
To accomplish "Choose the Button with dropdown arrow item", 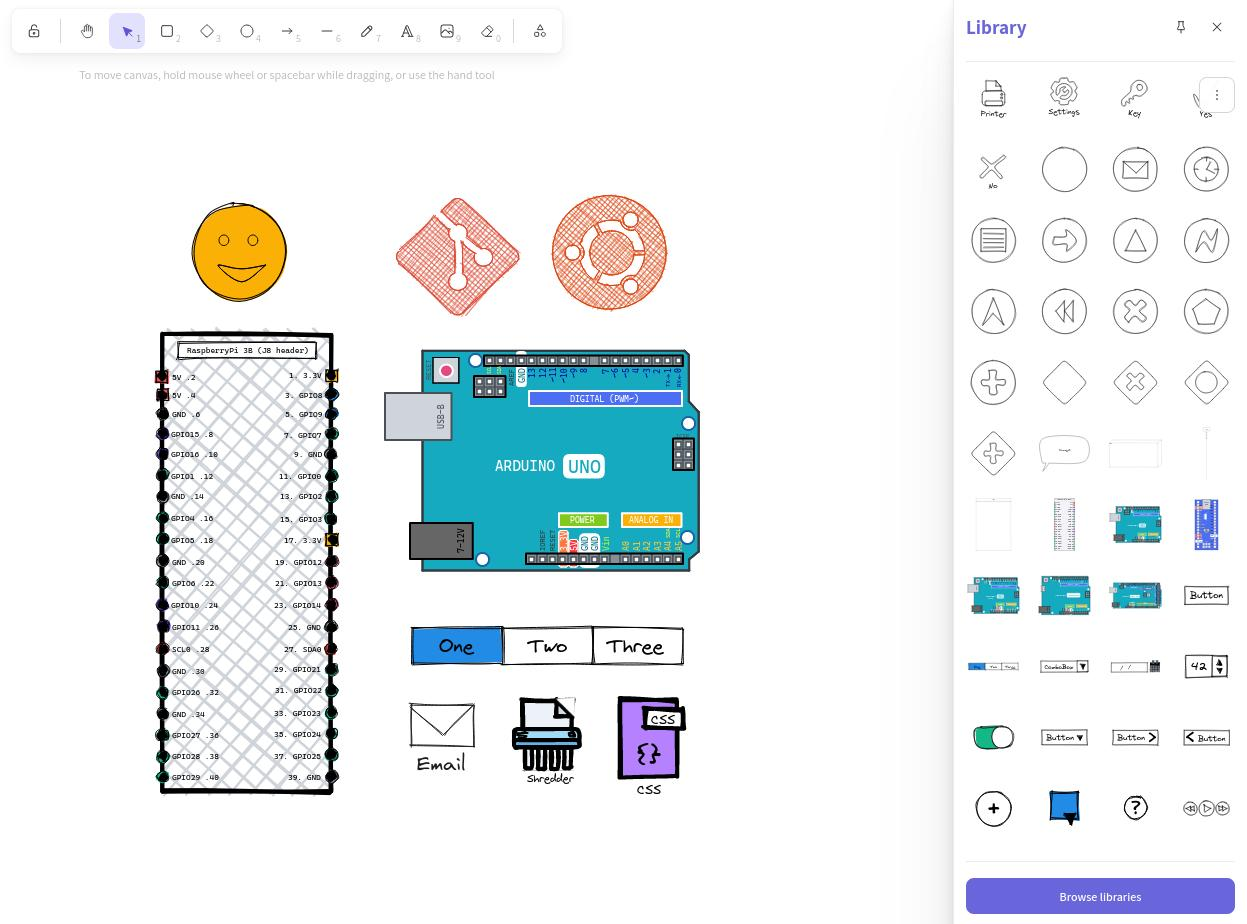I will coord(1064,737).
